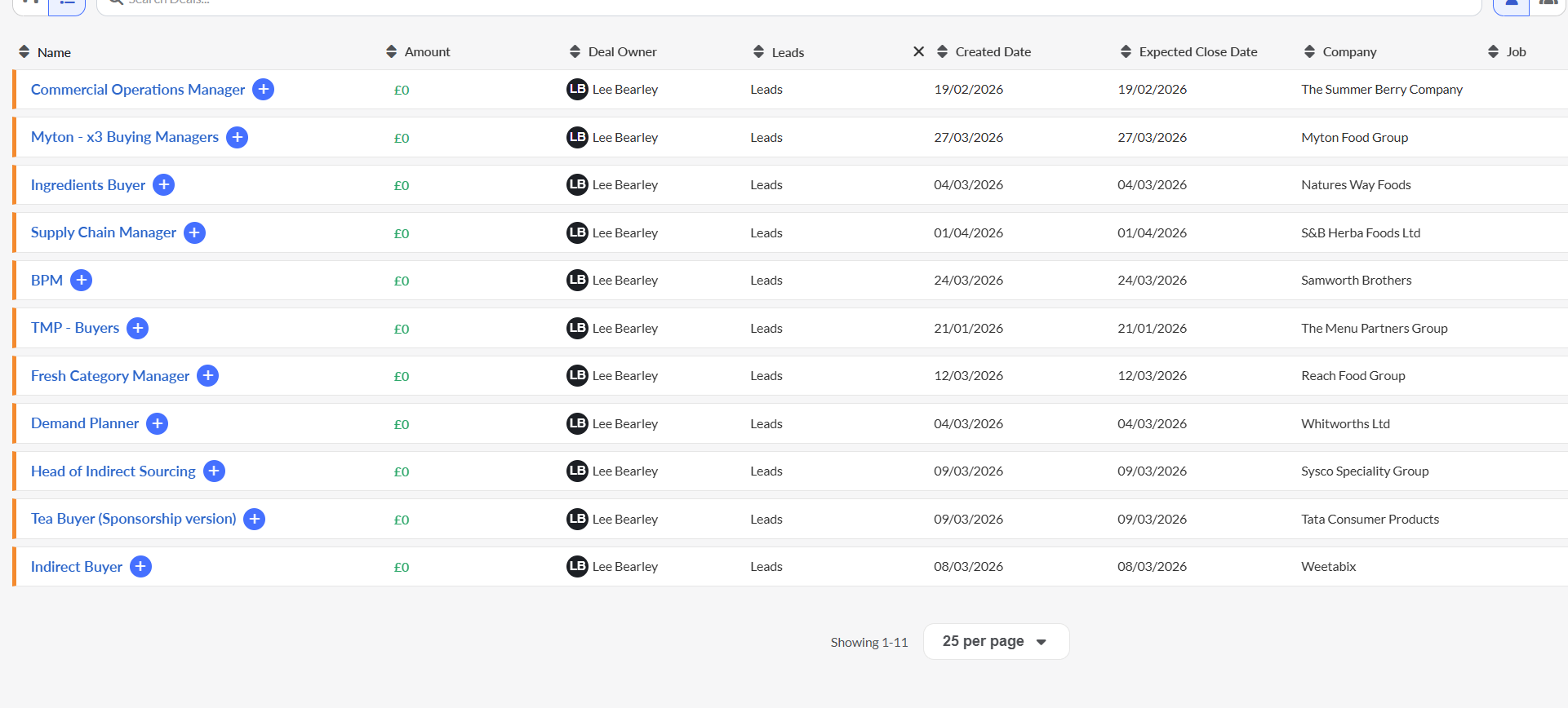Open Head of Indirect Sourcing deal
The height and width of the screenshot is (708, 1568).
point(113,471)
